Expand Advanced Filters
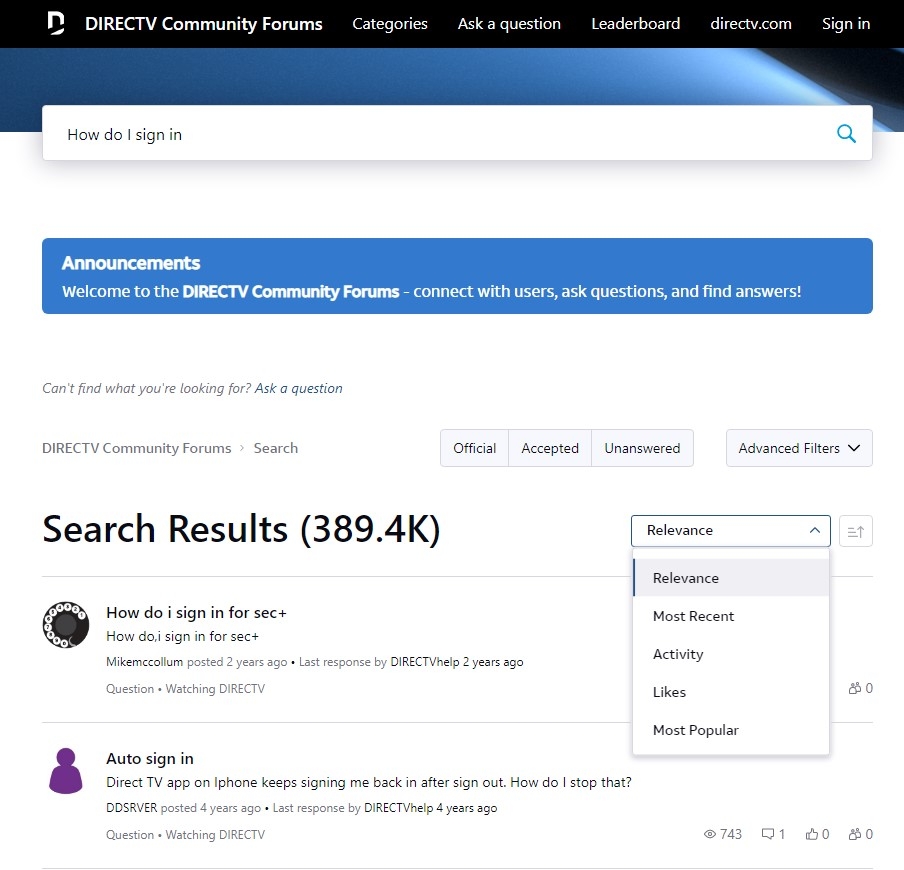 [798, 448]
